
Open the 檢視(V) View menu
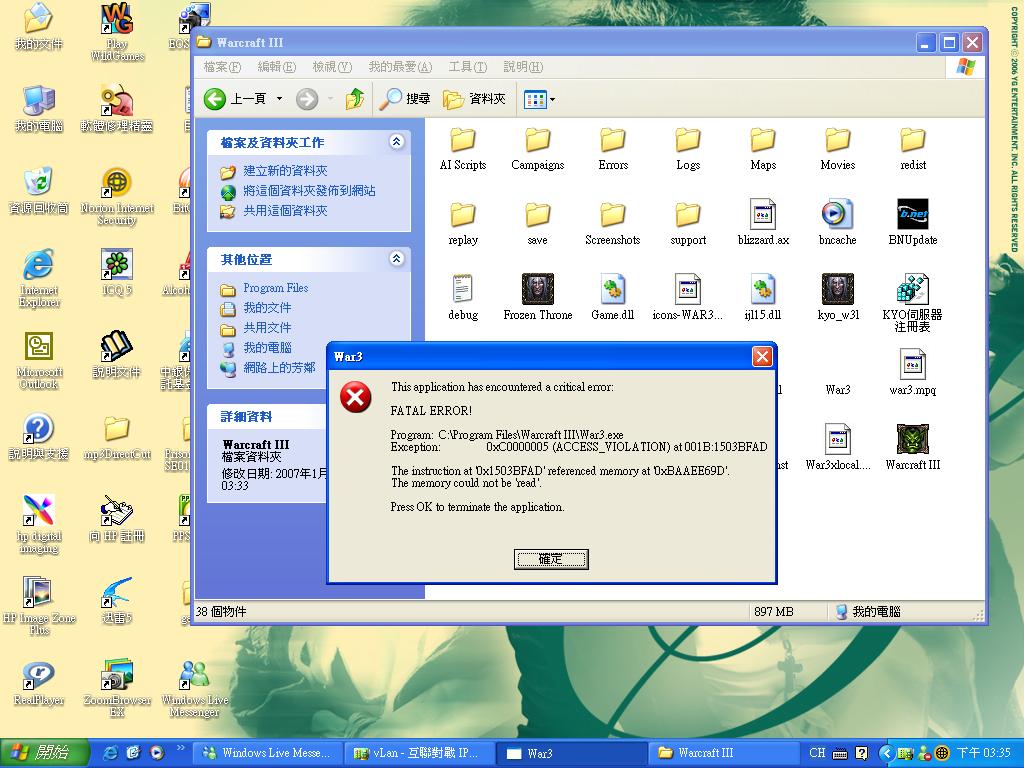332,67
